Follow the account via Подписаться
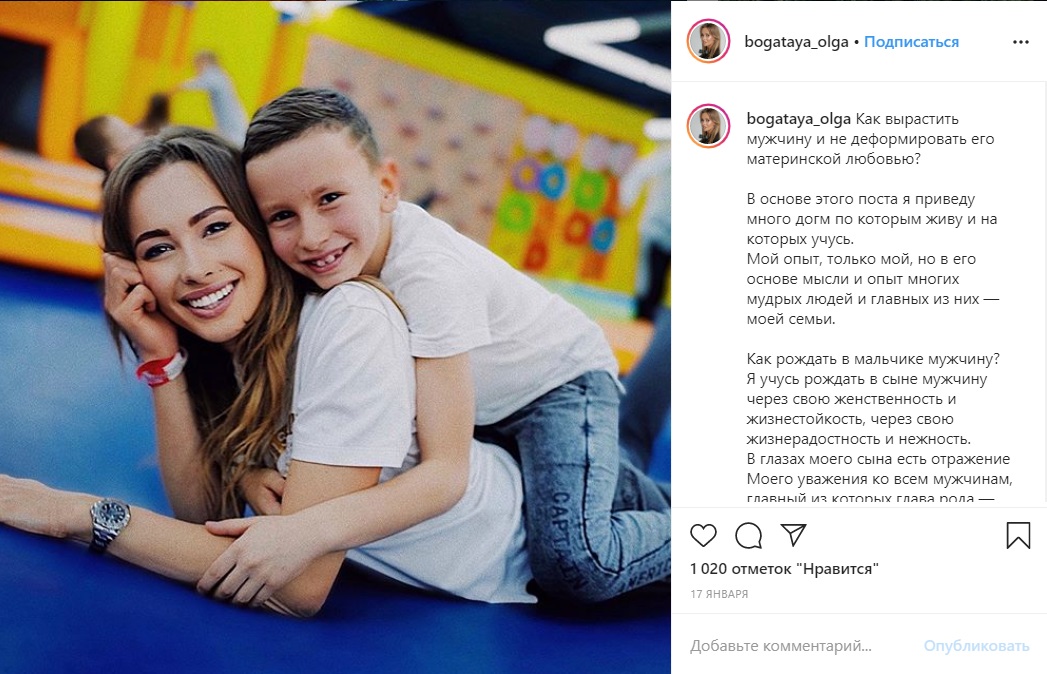This screenshot has height=674, width=1047. click(x=911, y=41)
